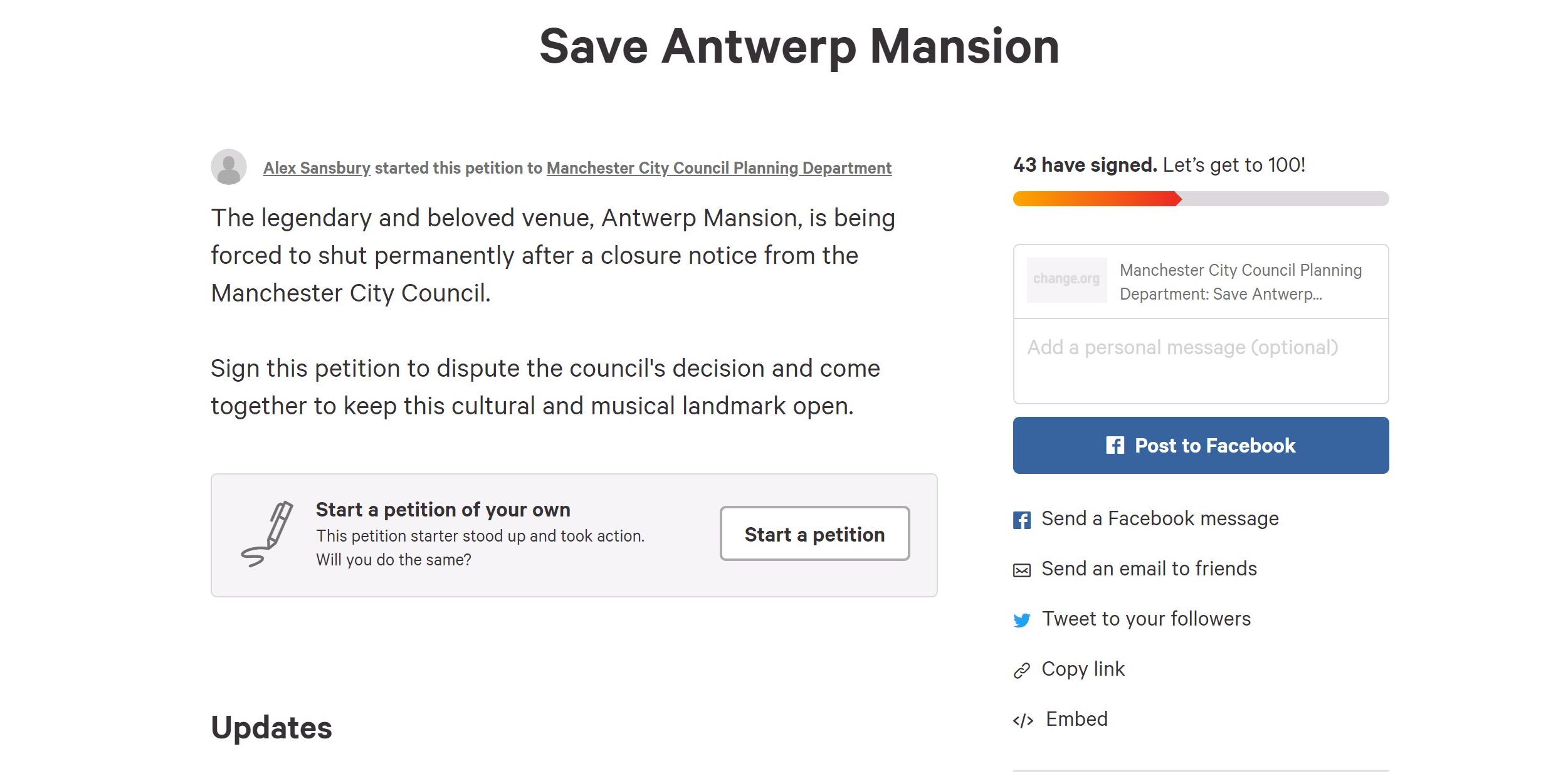
Task: Click the pen signature icon
Action: pos(267,534)
